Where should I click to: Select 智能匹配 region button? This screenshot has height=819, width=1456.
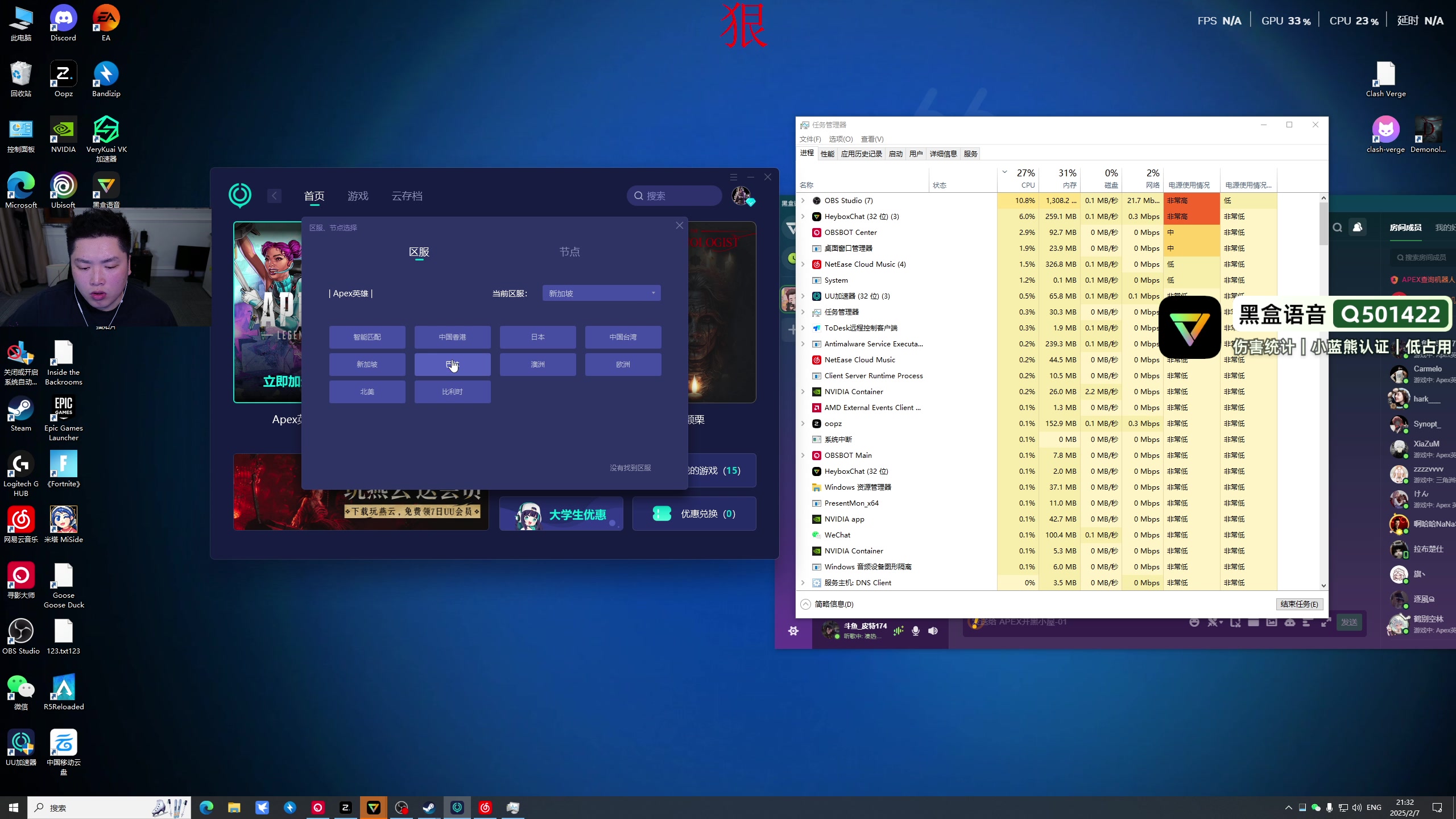pos(367,337)
